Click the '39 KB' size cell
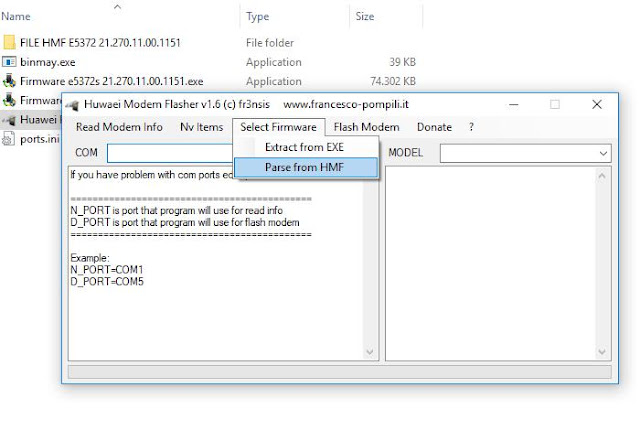Screen dimensions: 640x430 pyautogui.click(x=402, y=62)
